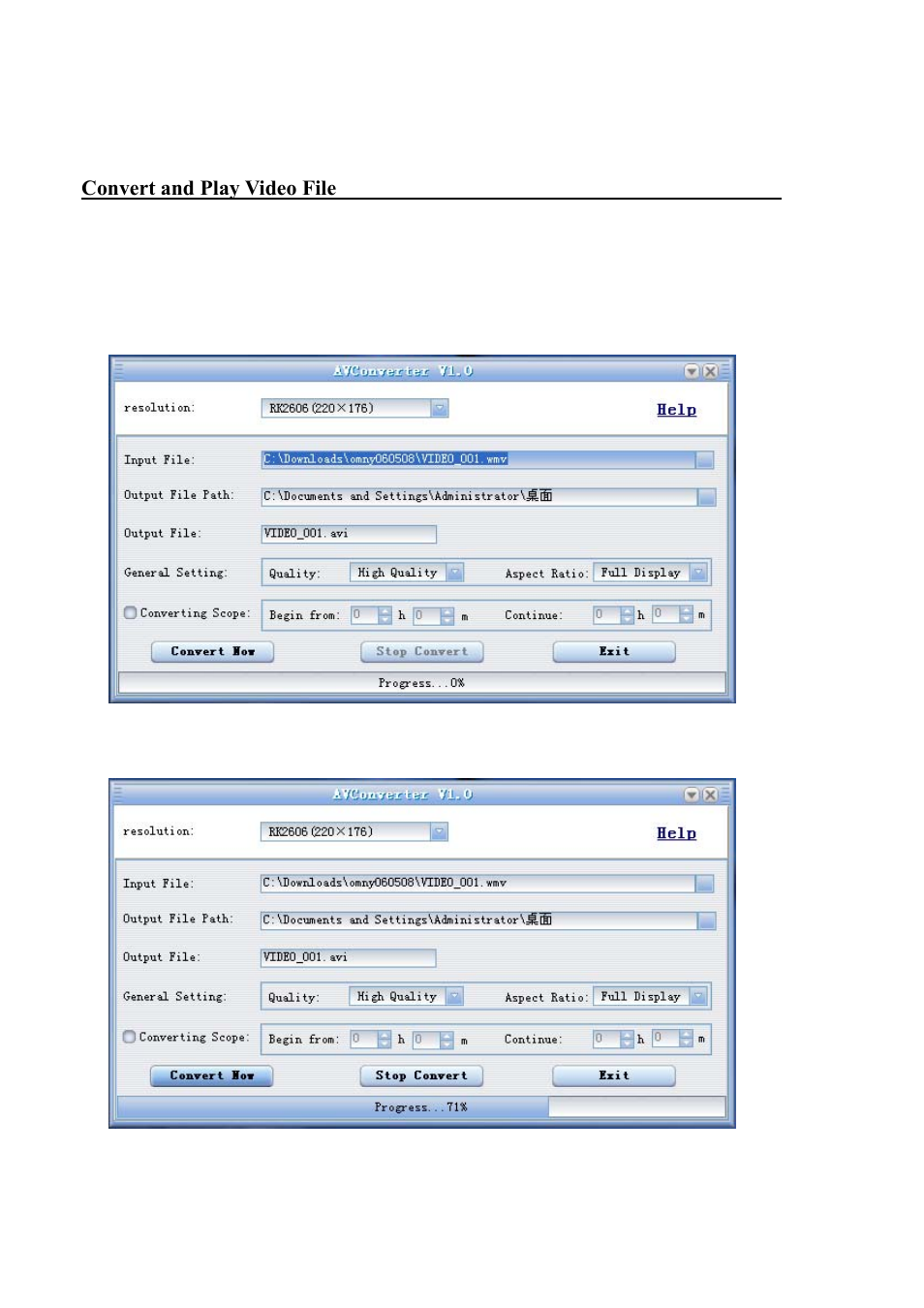This screenshot has height=1308, width=924.
Task: Enable Converting Scope checkbox in 71% progress window
Action: (130, 1037)
